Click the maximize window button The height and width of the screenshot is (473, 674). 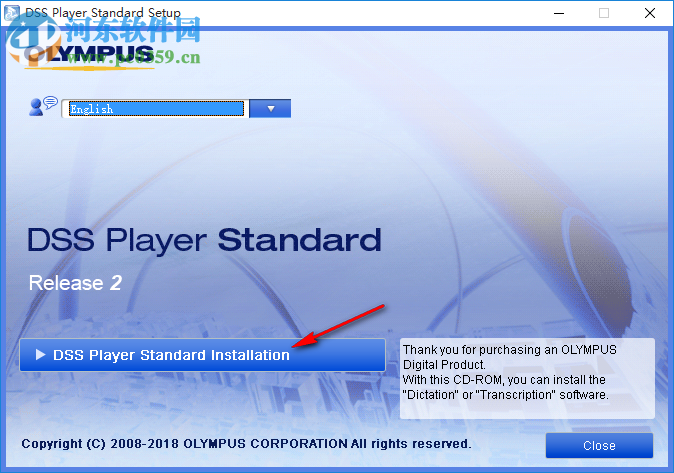coord(604,13)
